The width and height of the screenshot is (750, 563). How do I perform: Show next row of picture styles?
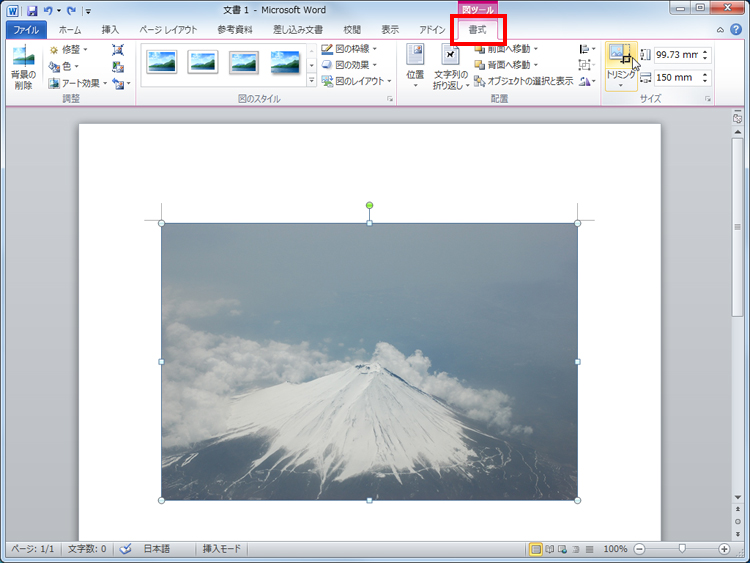(311, 66)
